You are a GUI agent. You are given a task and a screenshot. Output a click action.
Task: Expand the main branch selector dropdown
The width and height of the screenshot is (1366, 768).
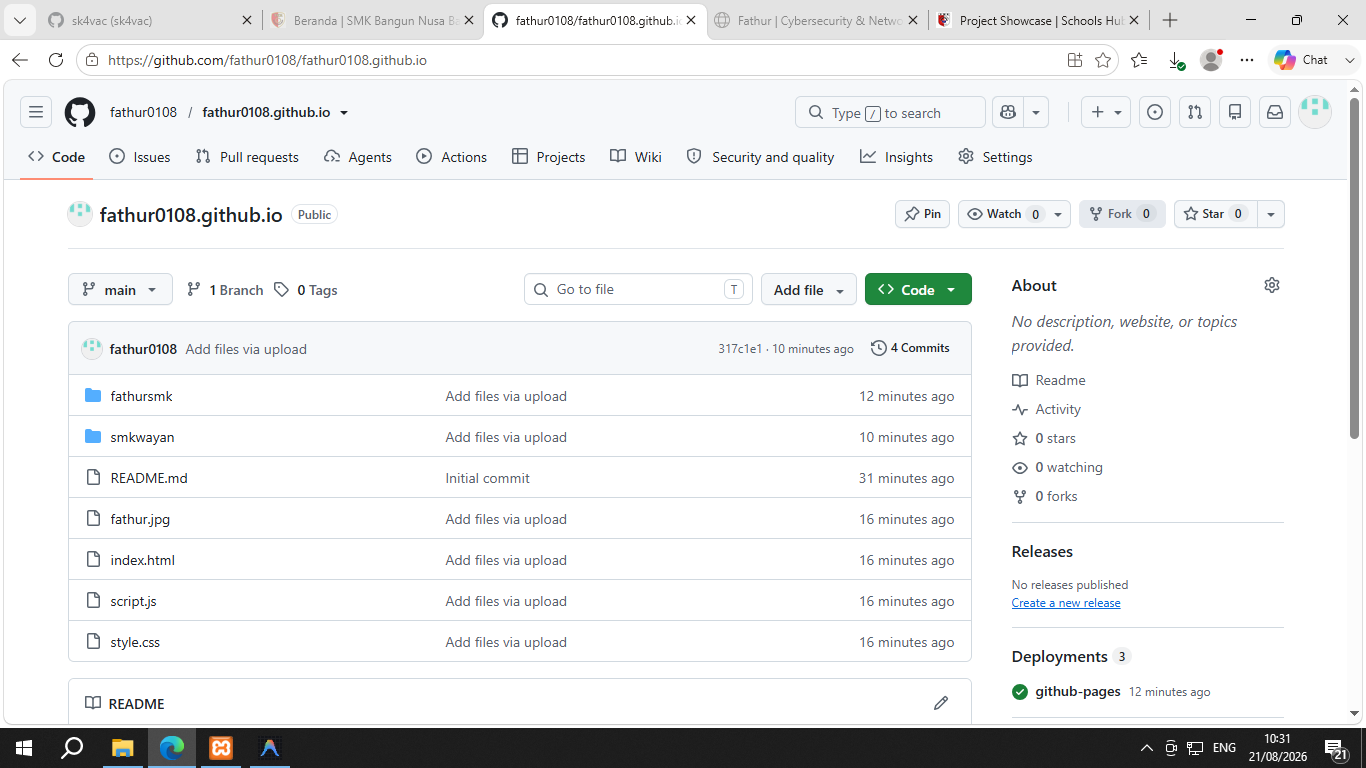tap(120, 290)
